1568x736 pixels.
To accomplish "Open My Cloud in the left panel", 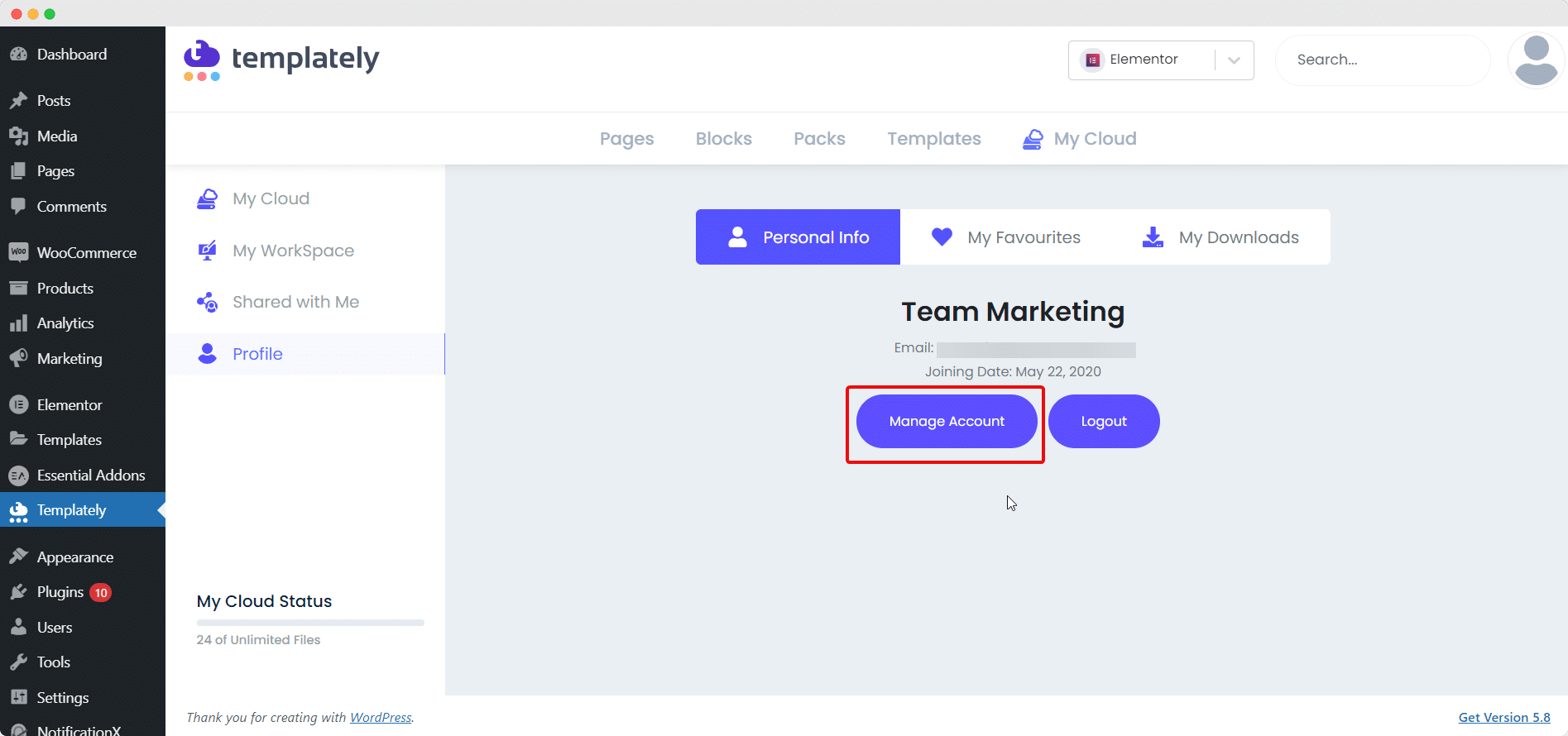I will tap(305, 199).
